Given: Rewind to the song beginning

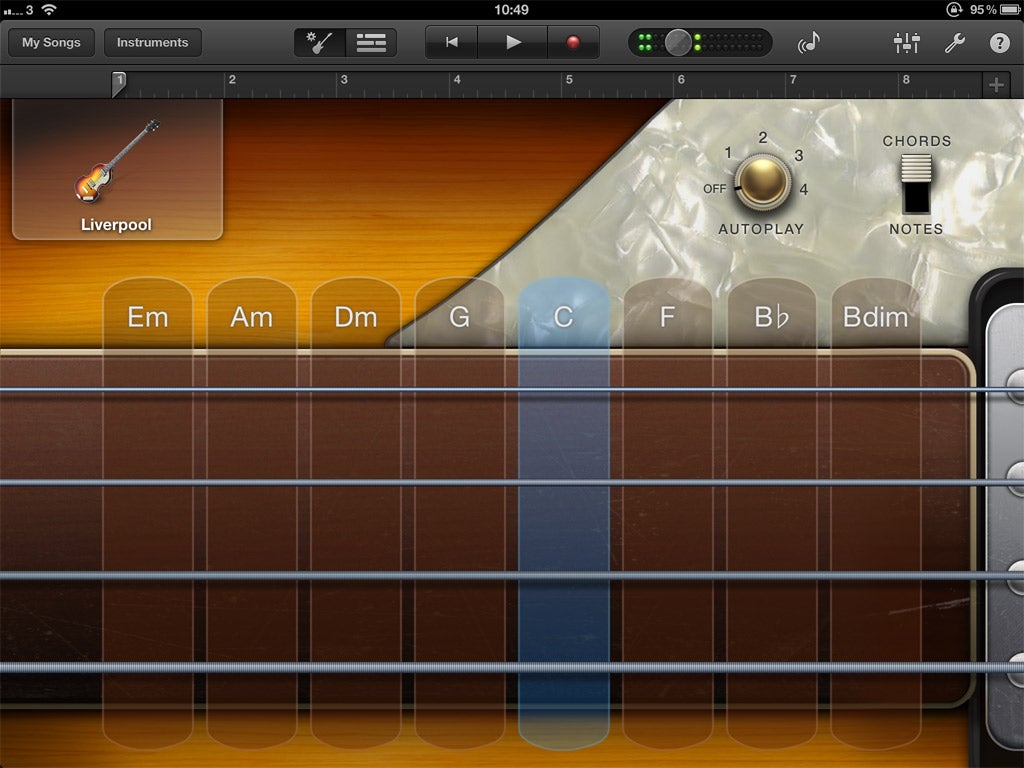Looking at the screenshot, I should [x=451, y=43].
